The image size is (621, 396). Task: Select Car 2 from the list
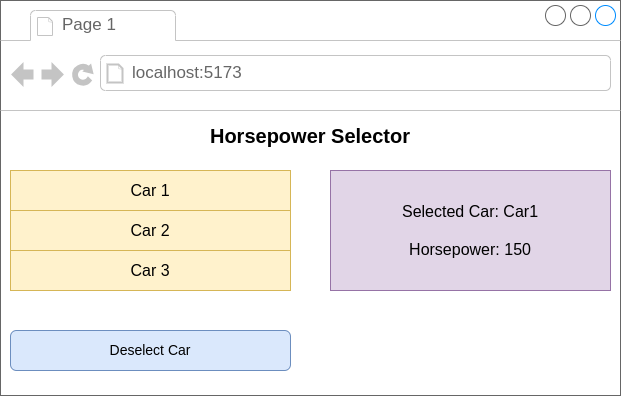click(150, 230)
